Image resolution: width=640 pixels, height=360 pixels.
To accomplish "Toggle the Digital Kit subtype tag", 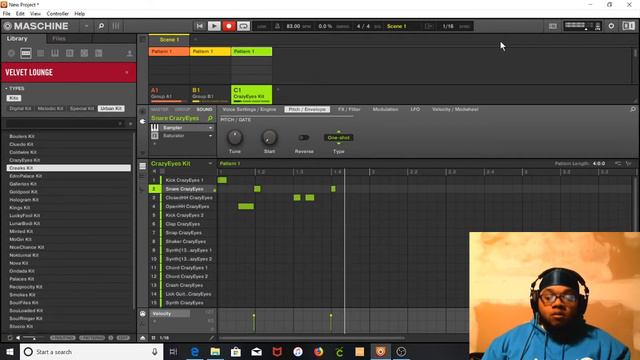I will 20,109.
